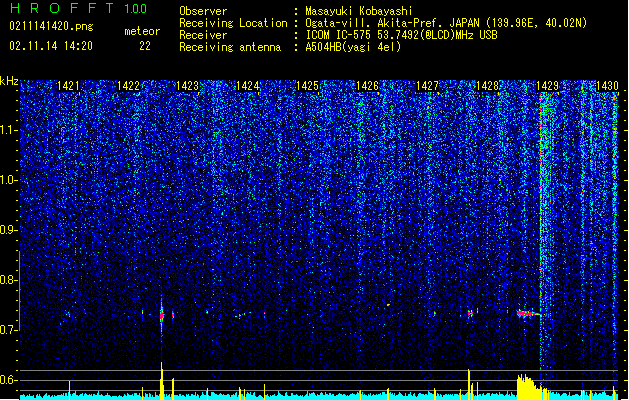Click the 1.0 kHz axis label
The width and height of the screenshot is (629, 400).
8,180
